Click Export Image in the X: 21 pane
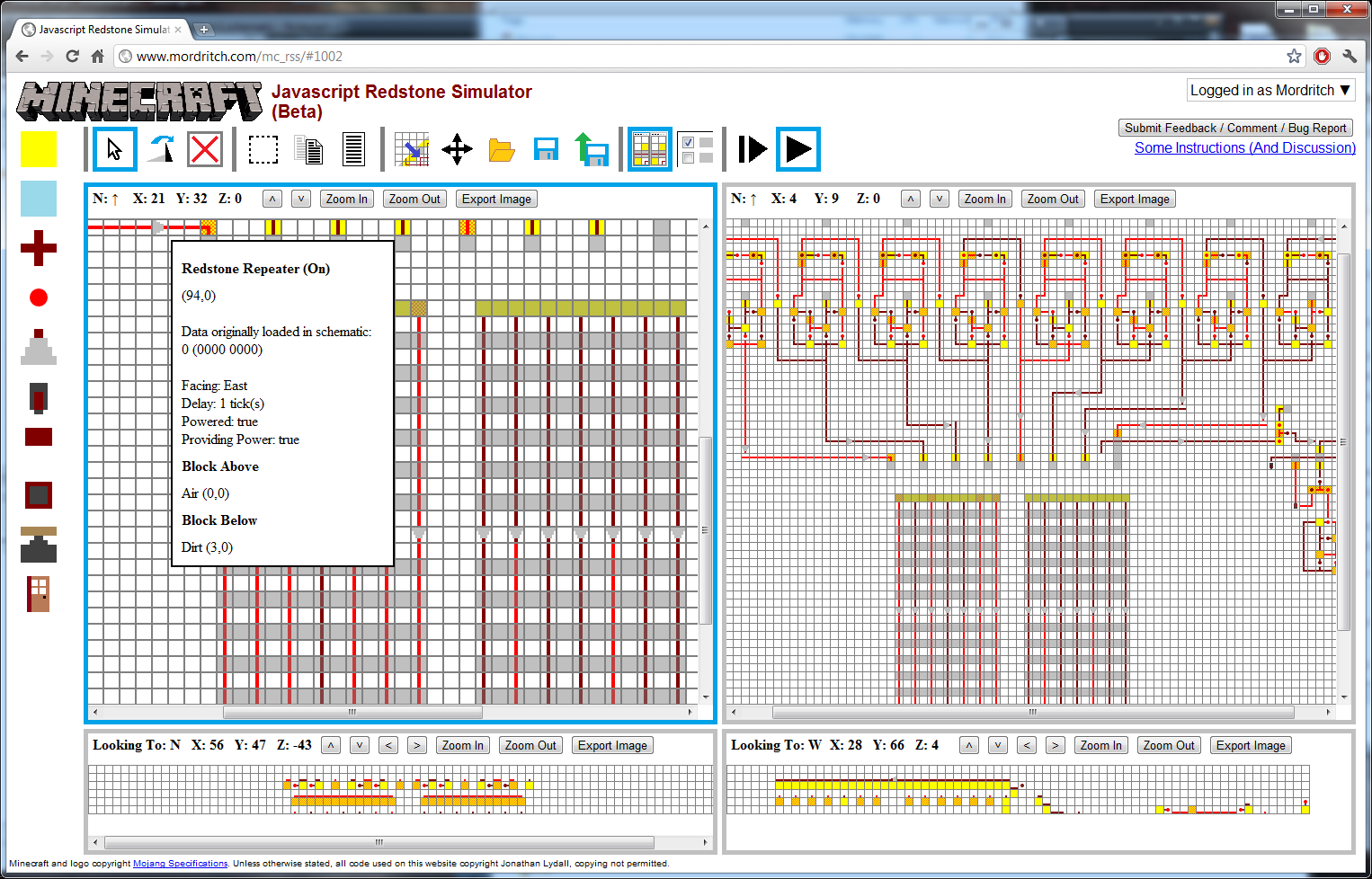 point(496,199)
